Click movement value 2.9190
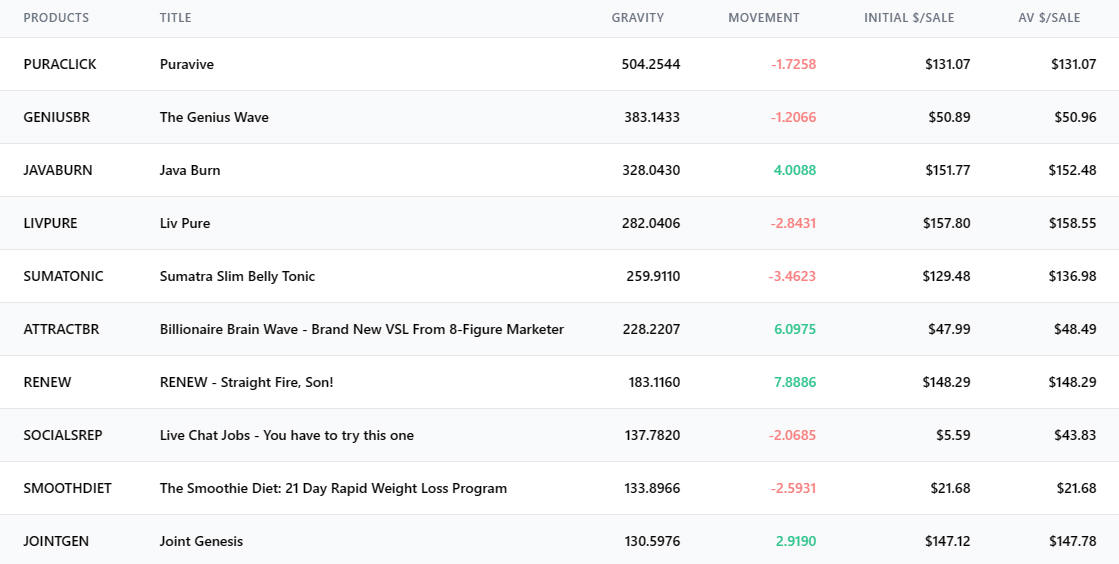 click(x=796, y=541)
